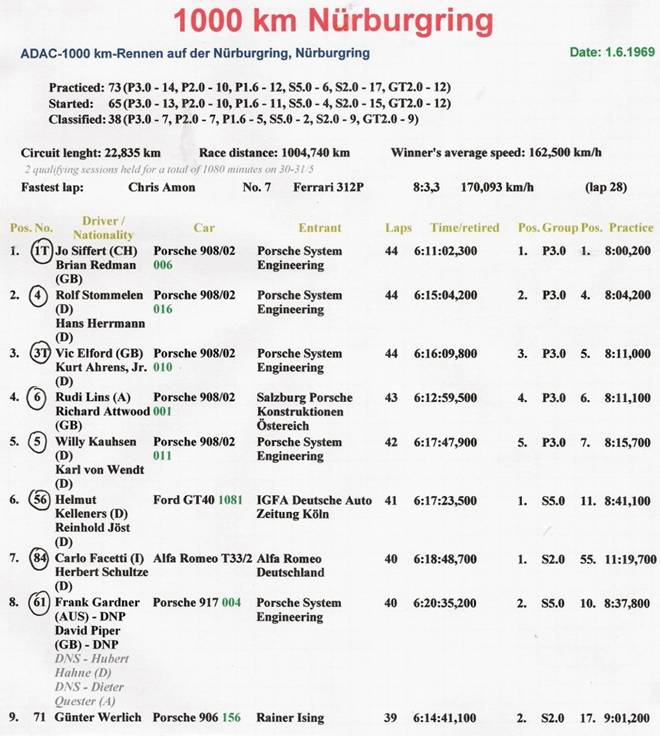Click the fastest lap speed "170,093 km/h"
The width and height of the screenshot is (660, 736).
(497, 187)
